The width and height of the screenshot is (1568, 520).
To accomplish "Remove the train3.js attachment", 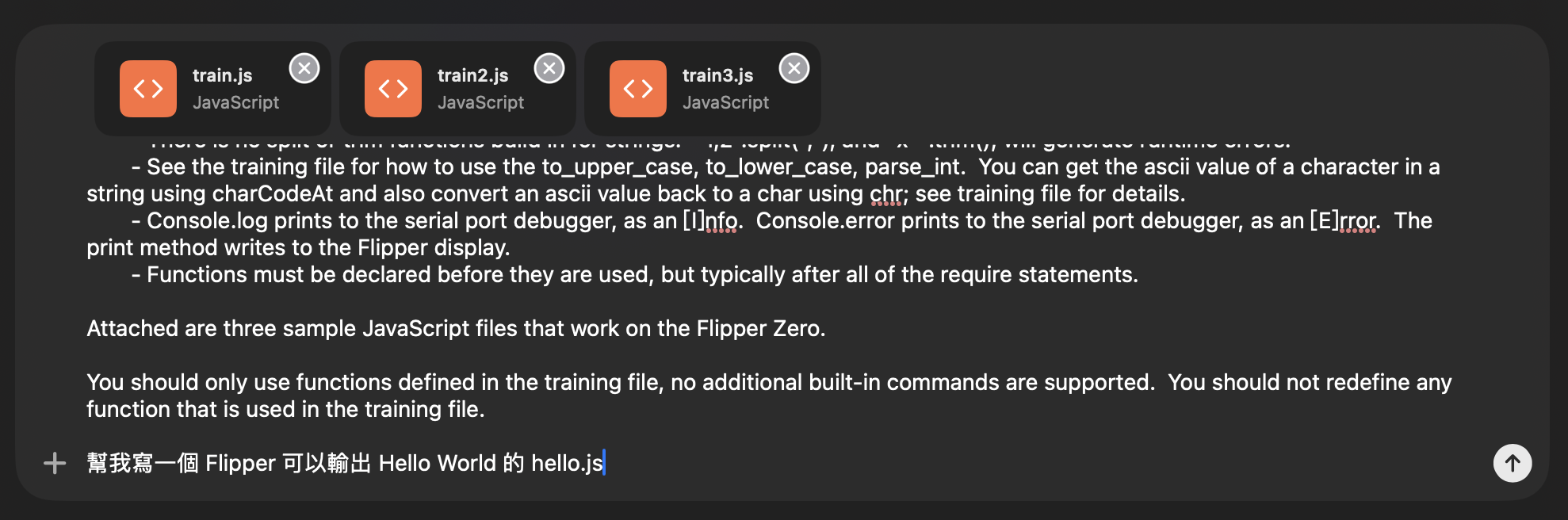I will click(794, 68).
